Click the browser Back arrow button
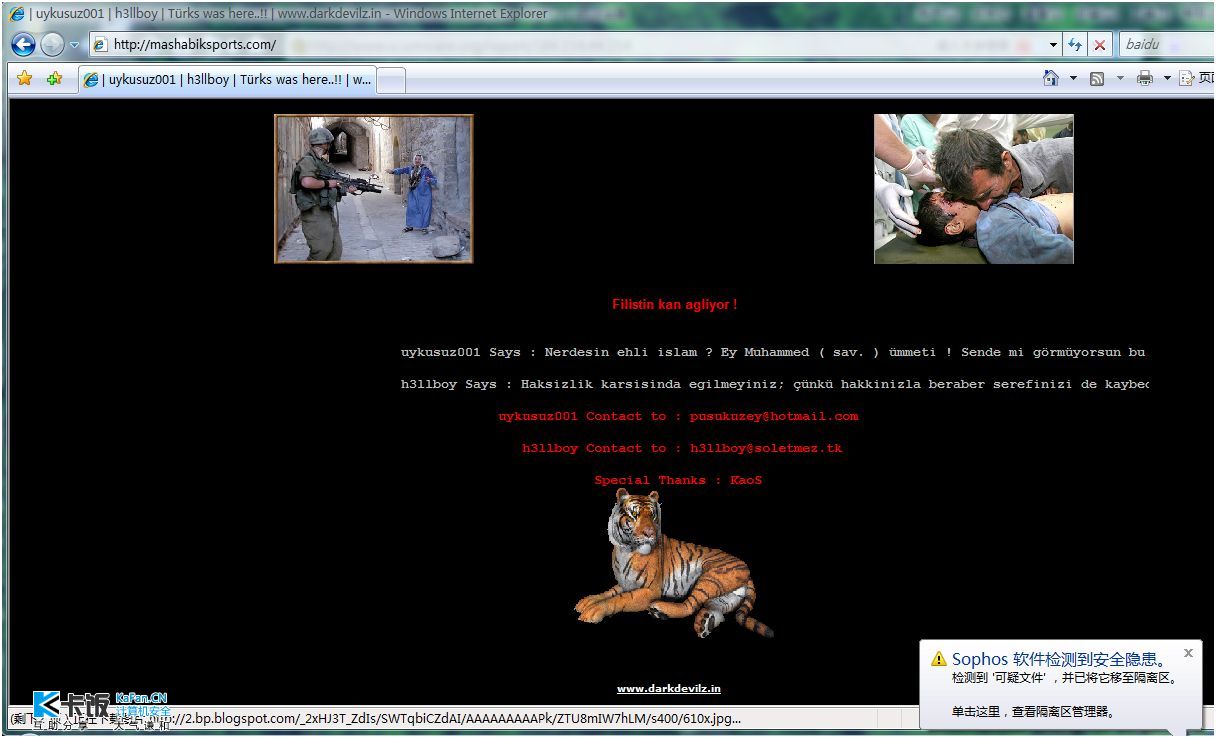Viewport: 1216px width, 738px height. (x=23, y=45)
